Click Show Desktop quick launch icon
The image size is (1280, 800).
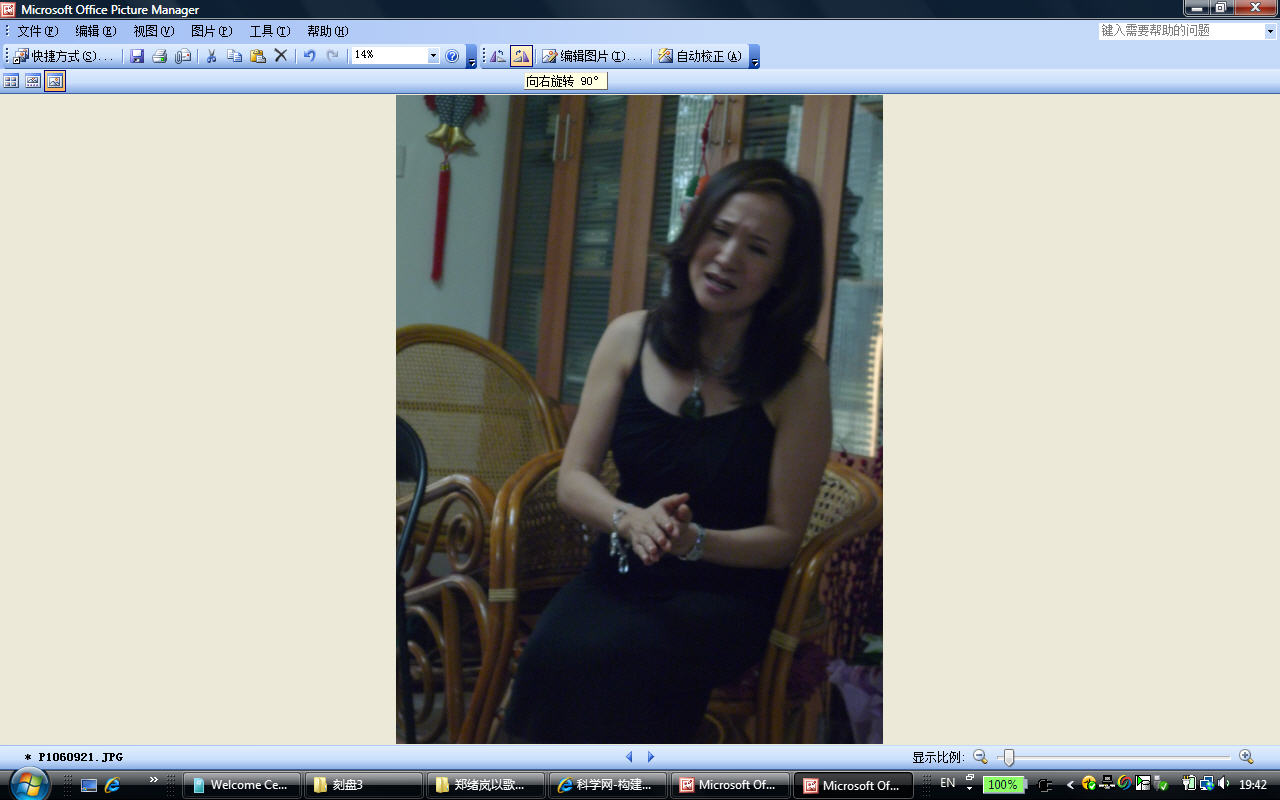point(89,785)
